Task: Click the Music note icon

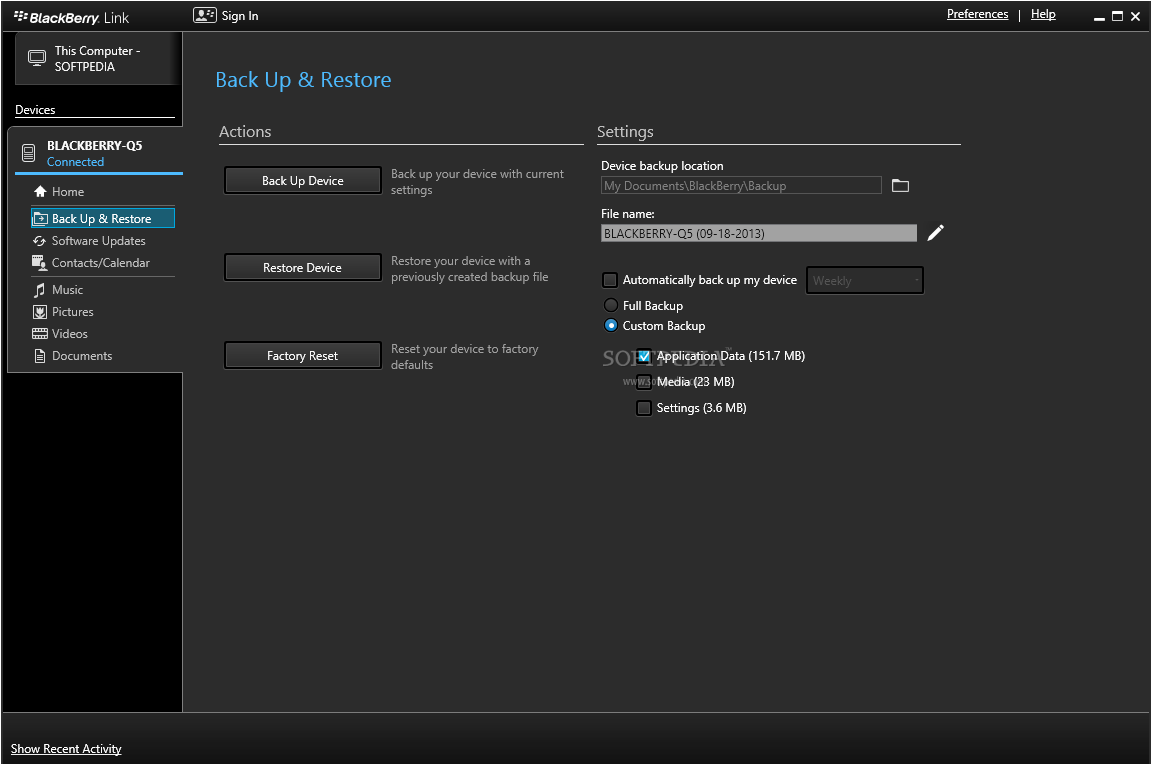Action: (40, 290)
